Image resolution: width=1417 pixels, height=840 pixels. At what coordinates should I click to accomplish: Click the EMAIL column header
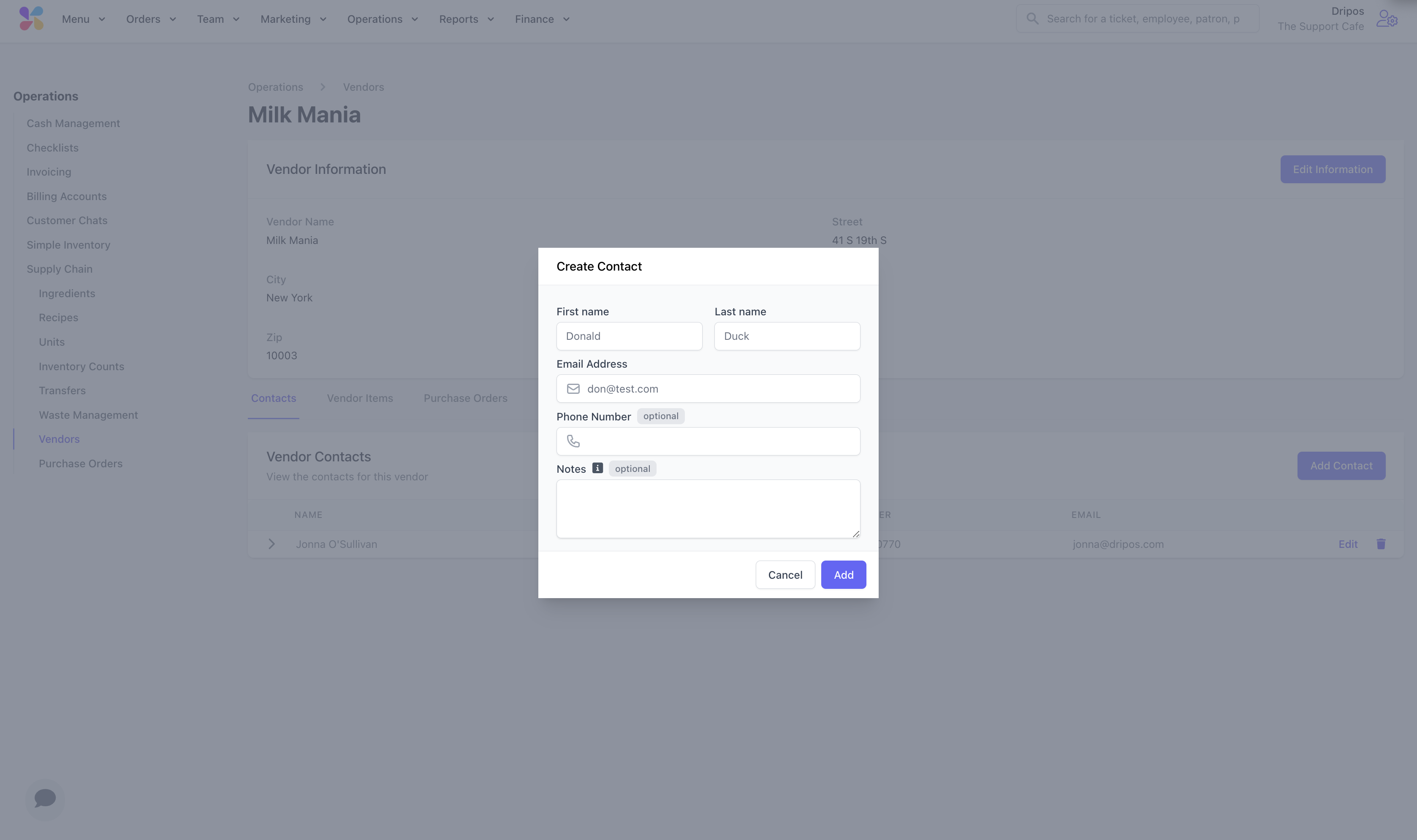pos(1086,515)
